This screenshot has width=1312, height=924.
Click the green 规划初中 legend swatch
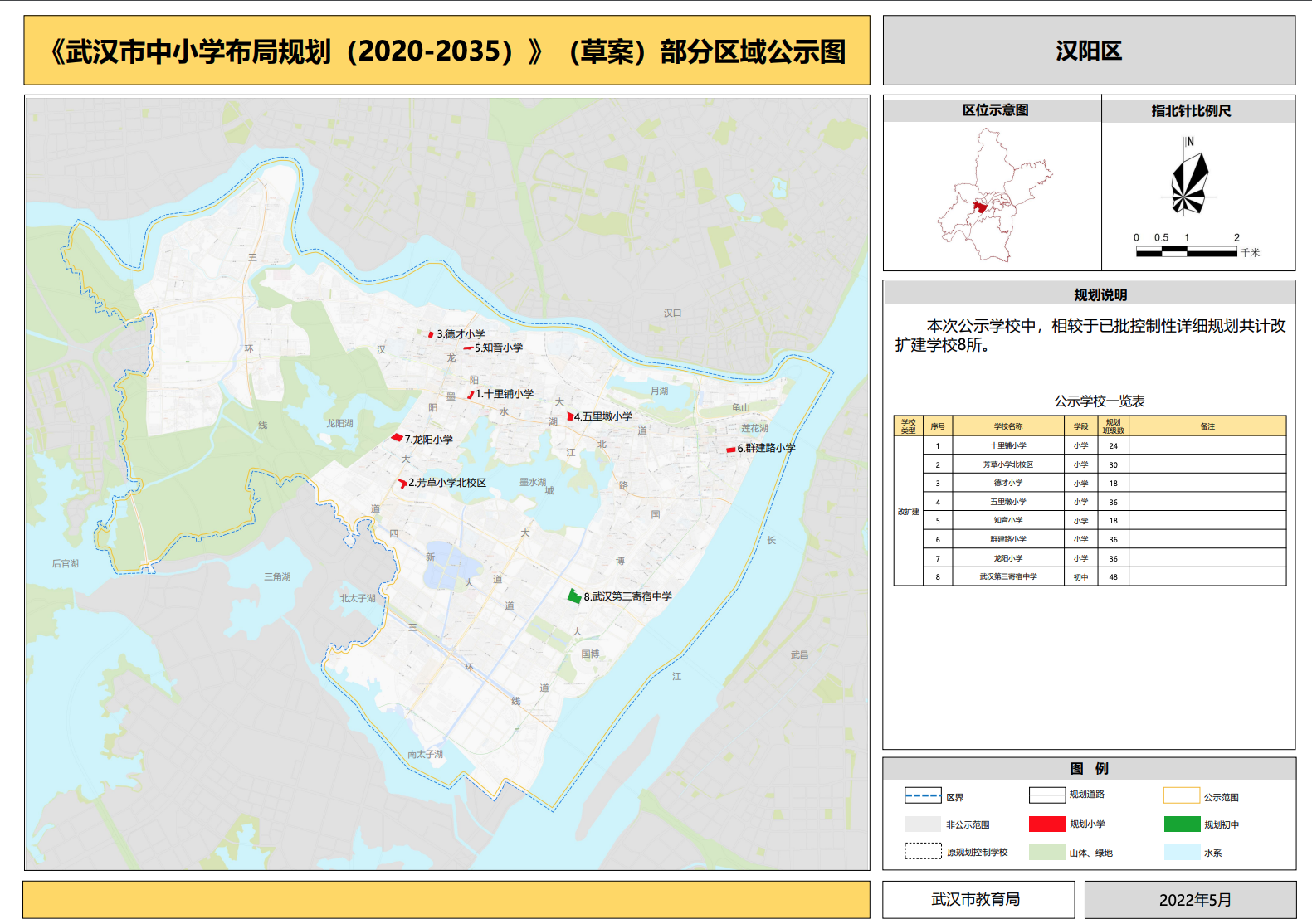tap(1182, 824)
